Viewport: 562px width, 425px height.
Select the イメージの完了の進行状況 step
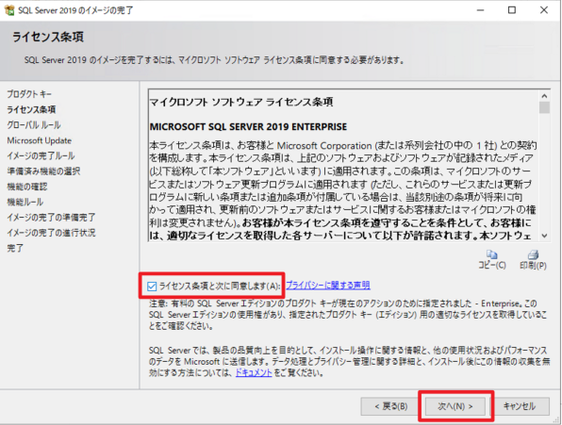(51, 233)
